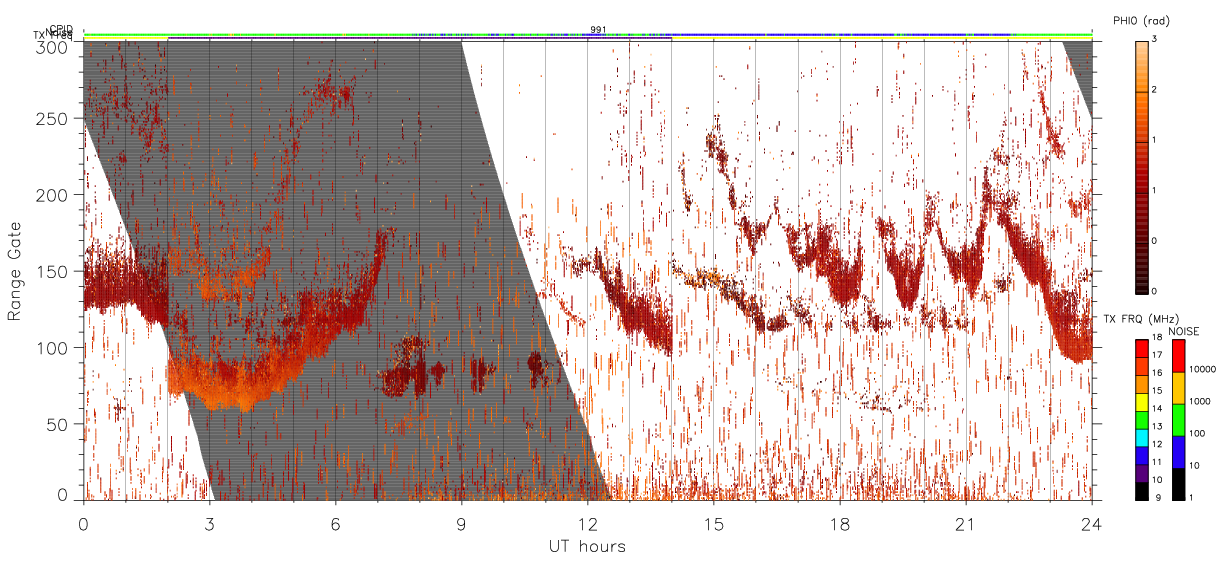Select the purple 10–11 MHz TX FRQ swatch
Screen dimensions: 1228x567
pos(1142,473)
